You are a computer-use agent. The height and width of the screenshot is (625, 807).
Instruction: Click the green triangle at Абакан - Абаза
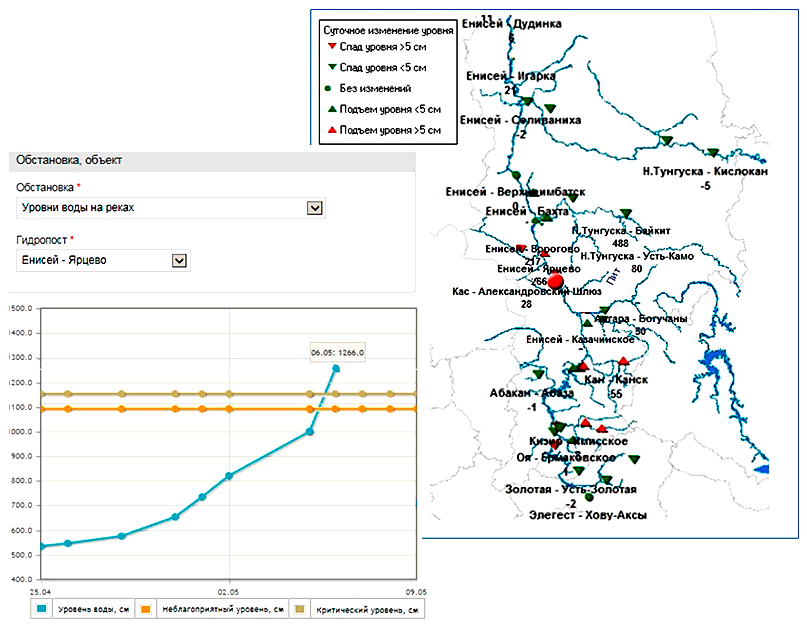[539, 374]
